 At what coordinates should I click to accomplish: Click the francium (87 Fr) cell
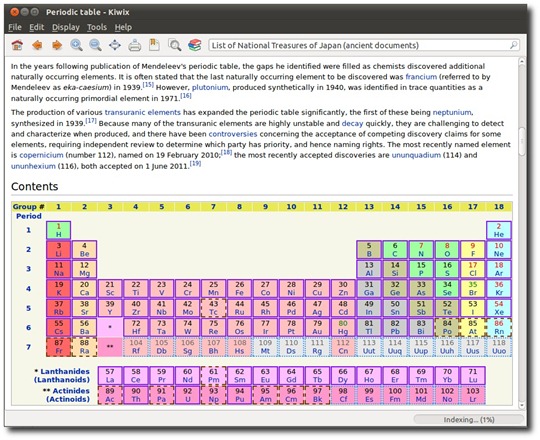[x=59, y=347]
